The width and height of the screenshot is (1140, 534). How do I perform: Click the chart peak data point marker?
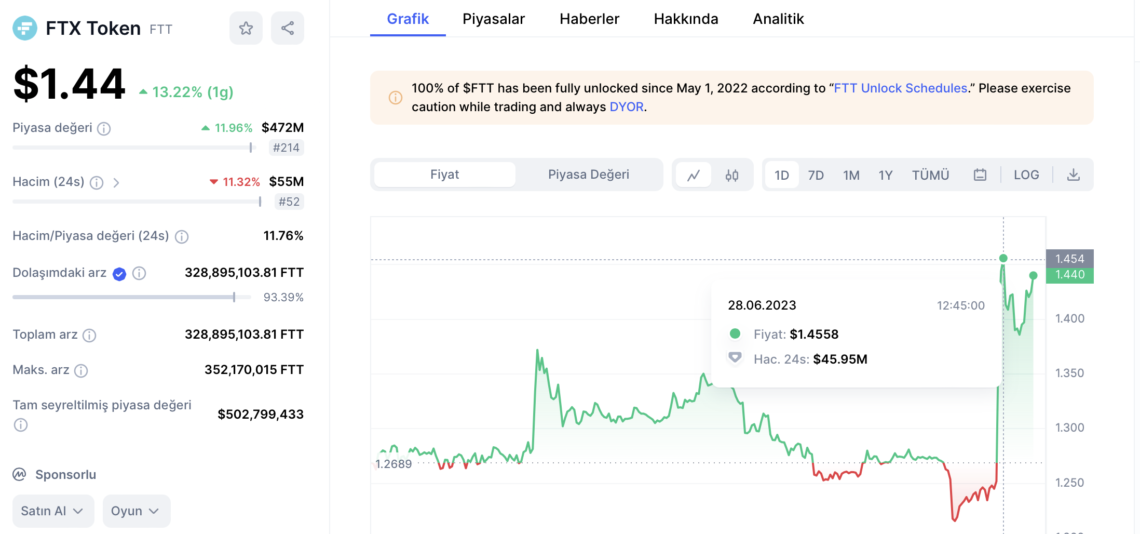(x=1003, y=258)
